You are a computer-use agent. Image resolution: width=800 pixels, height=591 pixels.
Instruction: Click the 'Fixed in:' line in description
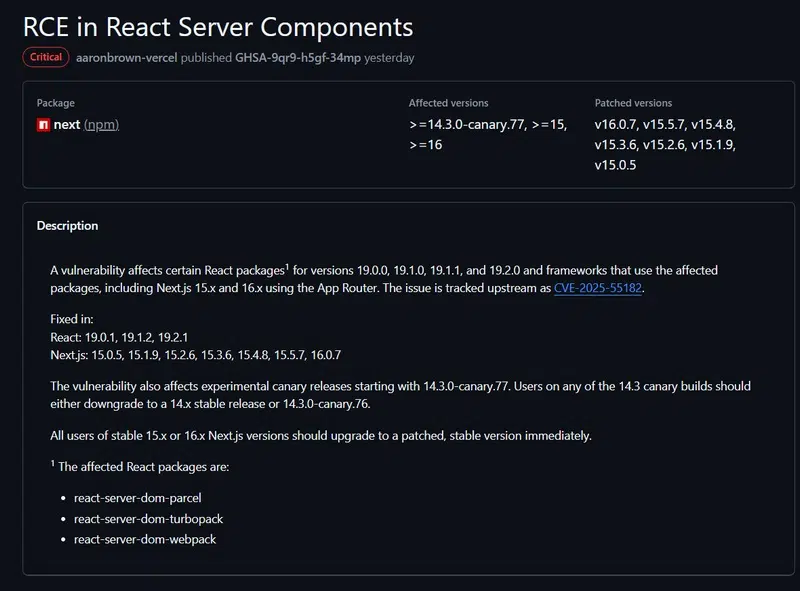coord(71,319)
